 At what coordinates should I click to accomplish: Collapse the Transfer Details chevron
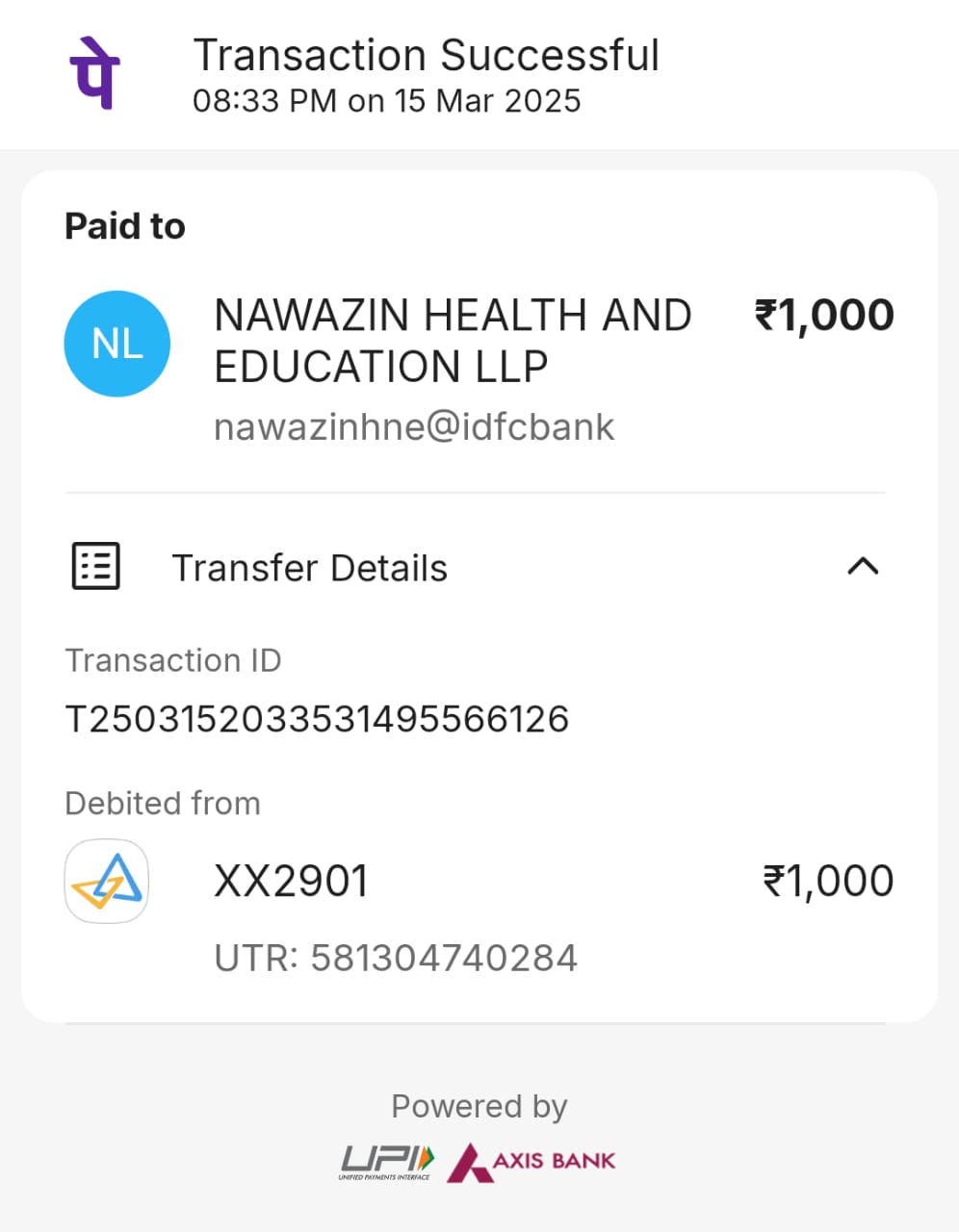(x=863, y=566)
